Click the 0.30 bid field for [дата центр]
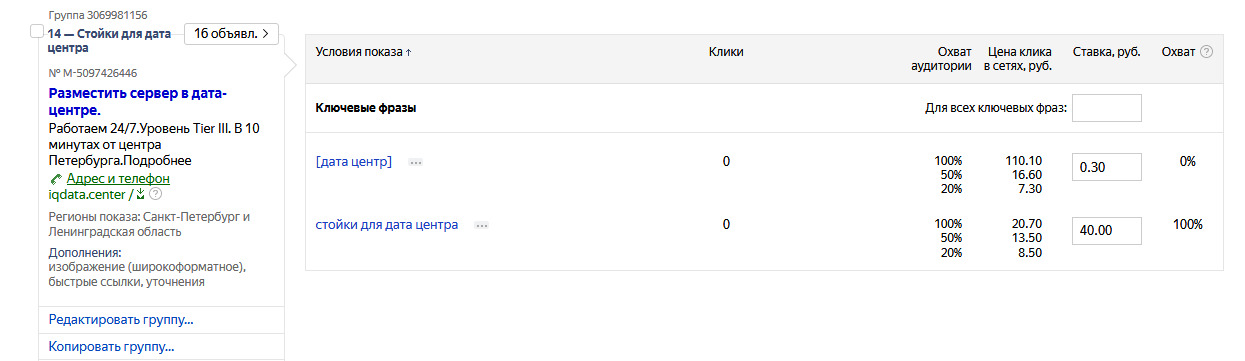The width and height of the screenshot is (1245, 361). 1107,167
